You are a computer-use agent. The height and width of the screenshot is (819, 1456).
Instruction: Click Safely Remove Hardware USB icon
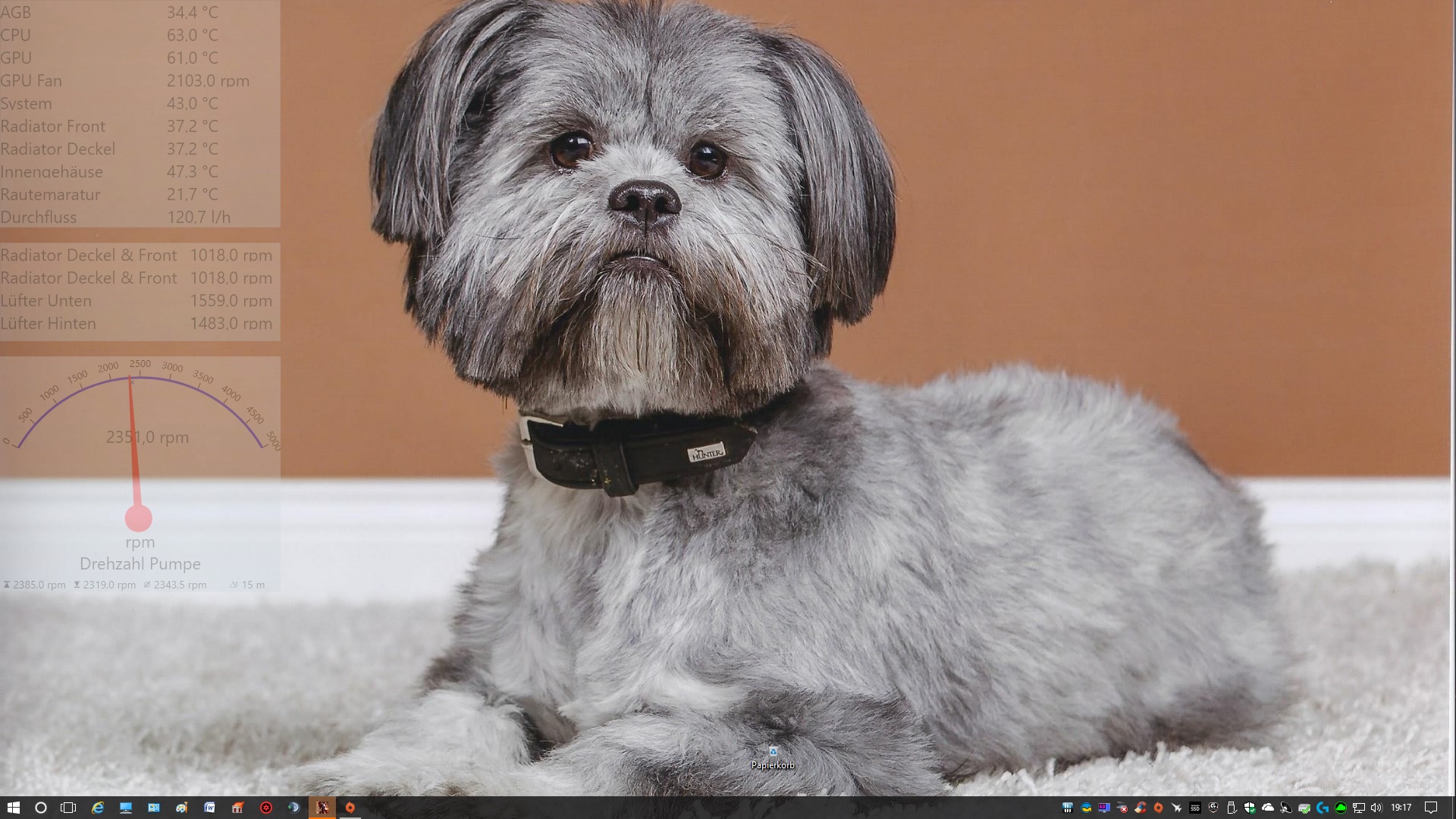click(1231, 808)
